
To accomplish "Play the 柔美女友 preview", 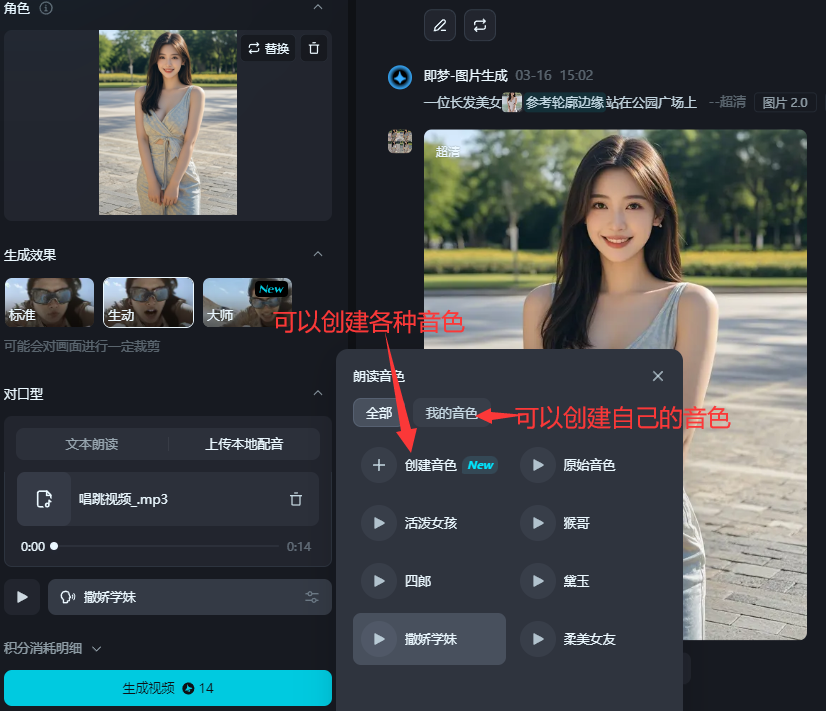I will coord(537,639).
